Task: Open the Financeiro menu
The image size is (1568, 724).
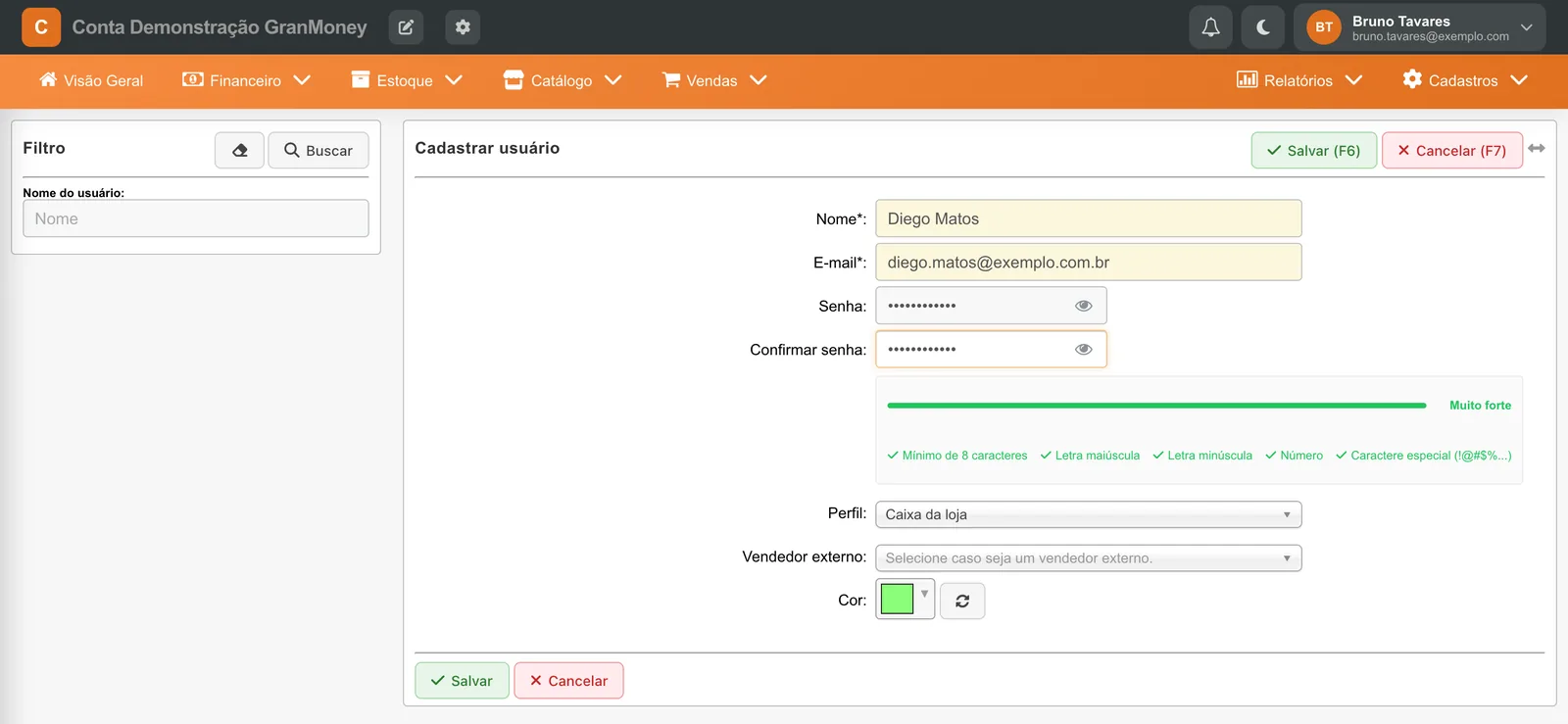Action: (246, 80)
